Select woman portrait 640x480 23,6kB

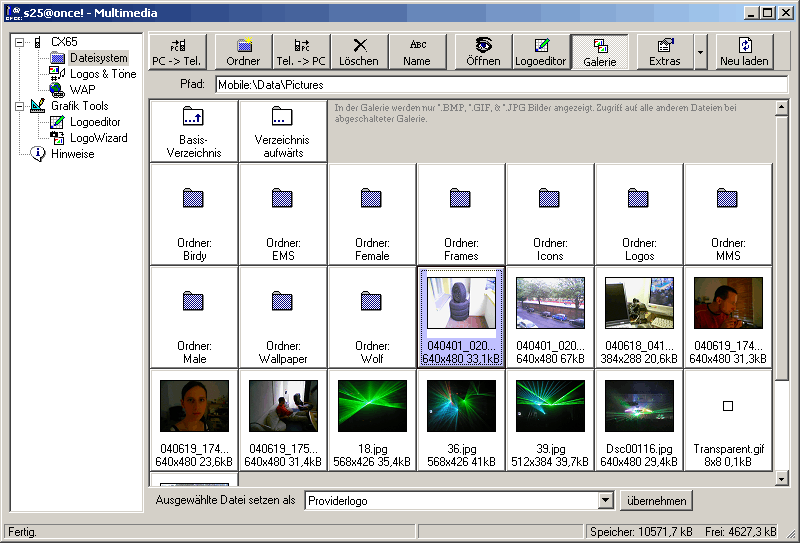point(194,420)
